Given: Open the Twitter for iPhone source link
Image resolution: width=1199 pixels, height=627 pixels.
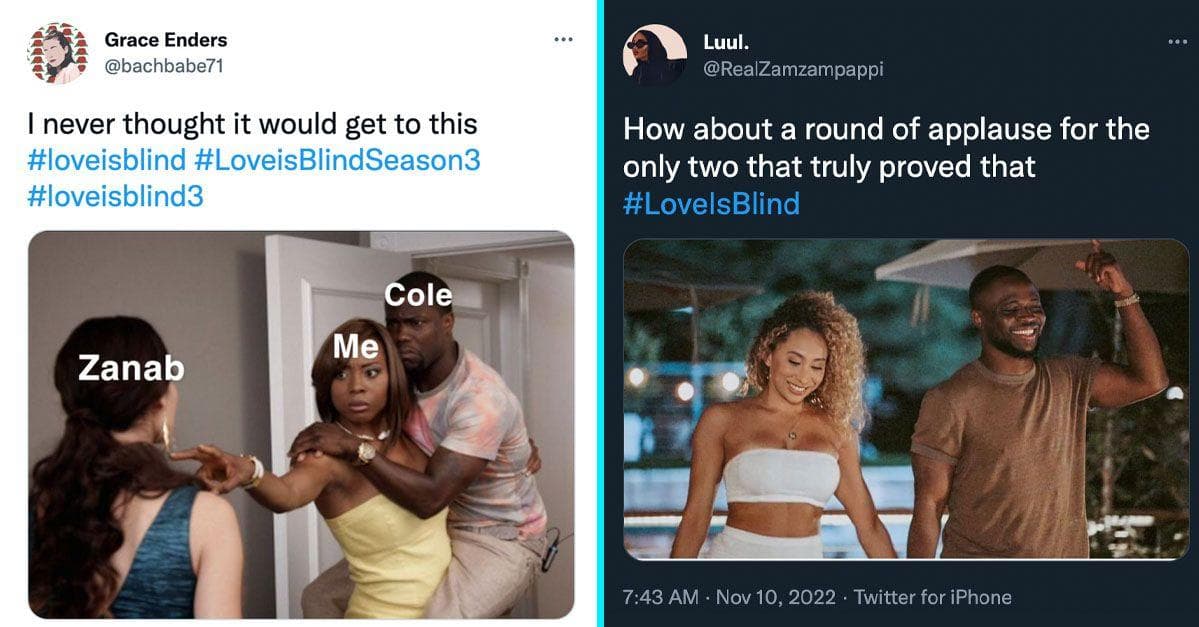Looking at the screenshot, I should pyautogui.click(x=932, y=597).
